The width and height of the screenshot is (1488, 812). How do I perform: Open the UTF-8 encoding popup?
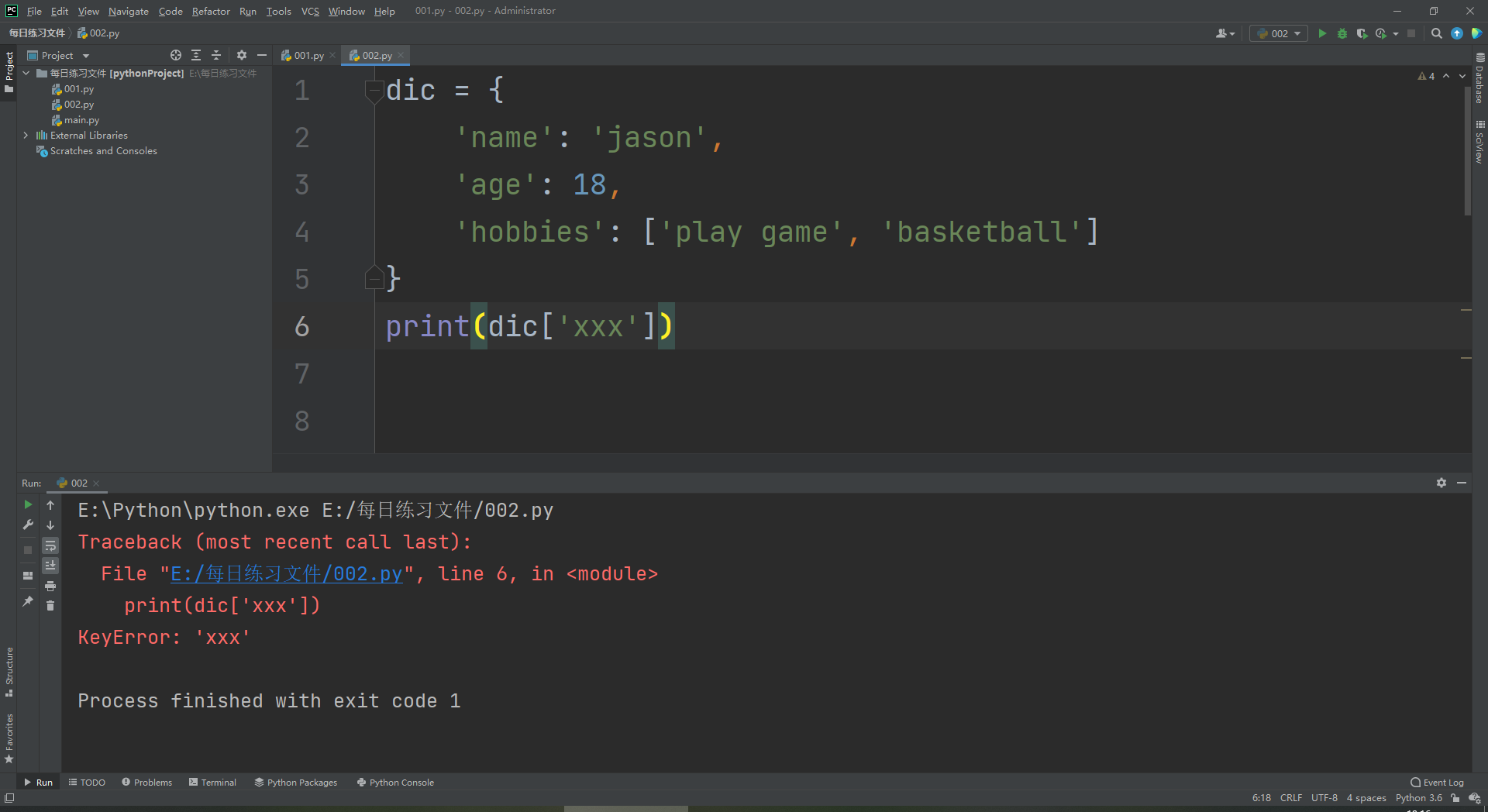1324,798
